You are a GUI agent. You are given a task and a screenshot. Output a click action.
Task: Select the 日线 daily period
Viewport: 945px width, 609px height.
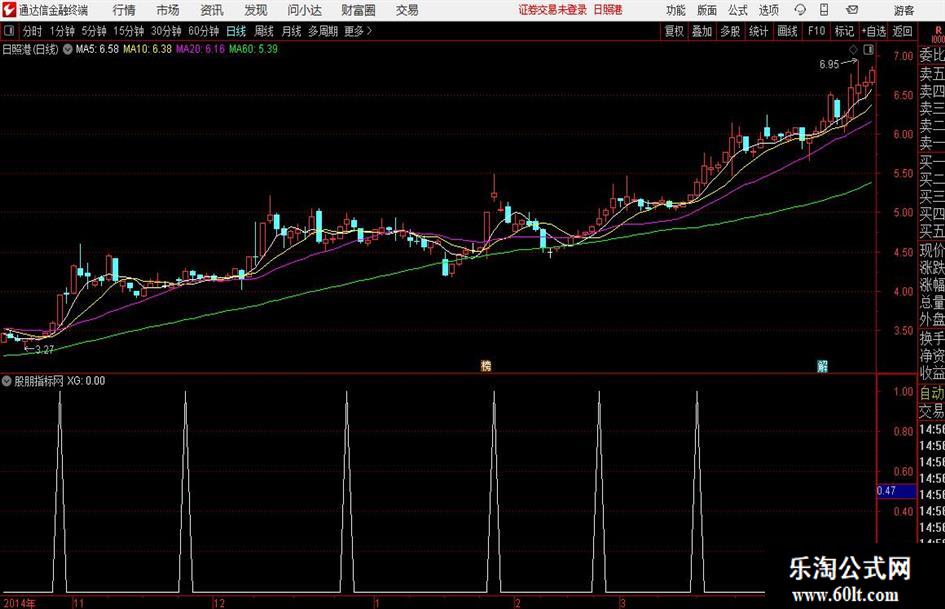pyautogui.click(x=236, y=31)
